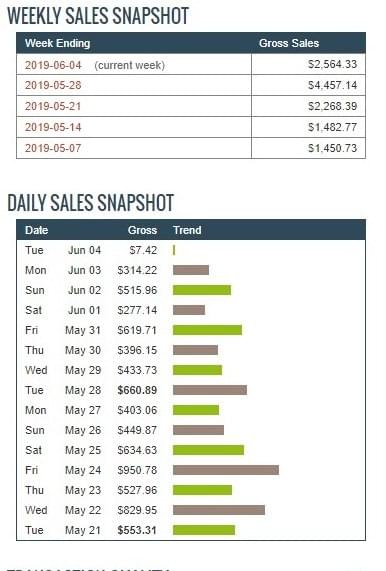
Task: Click the brown trend bar for May 22
Action: pos(219,510)
